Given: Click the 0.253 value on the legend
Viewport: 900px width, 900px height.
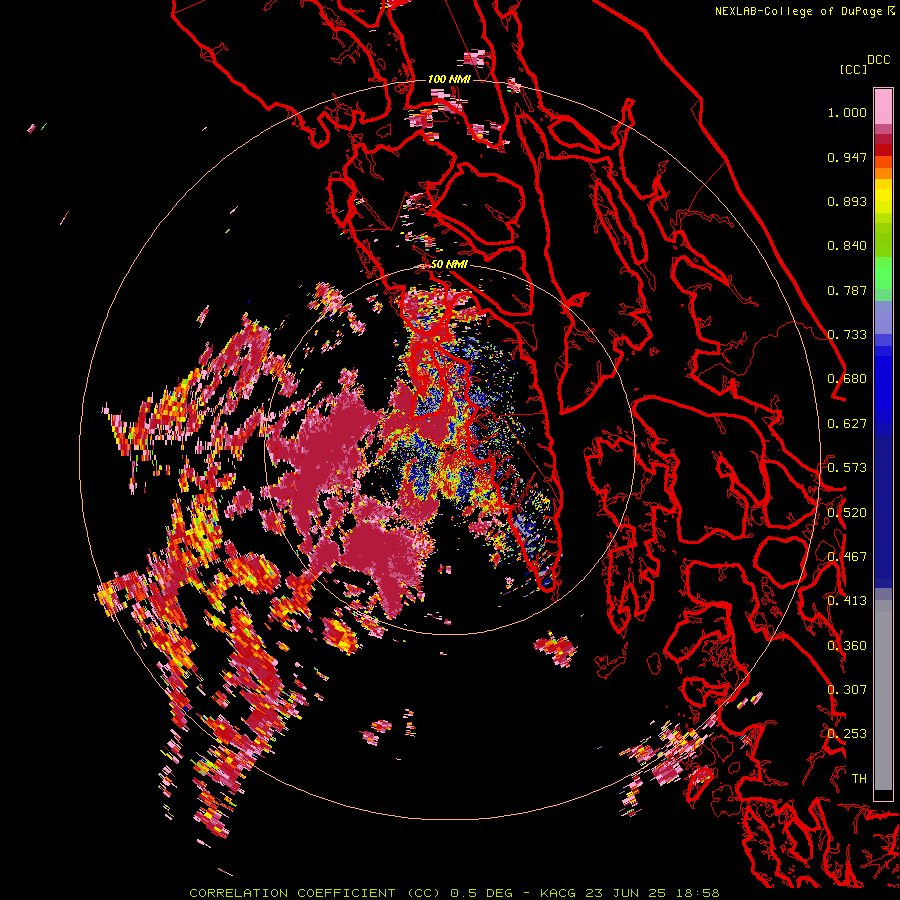Looking at the screenshot, I should pos(847,734).
